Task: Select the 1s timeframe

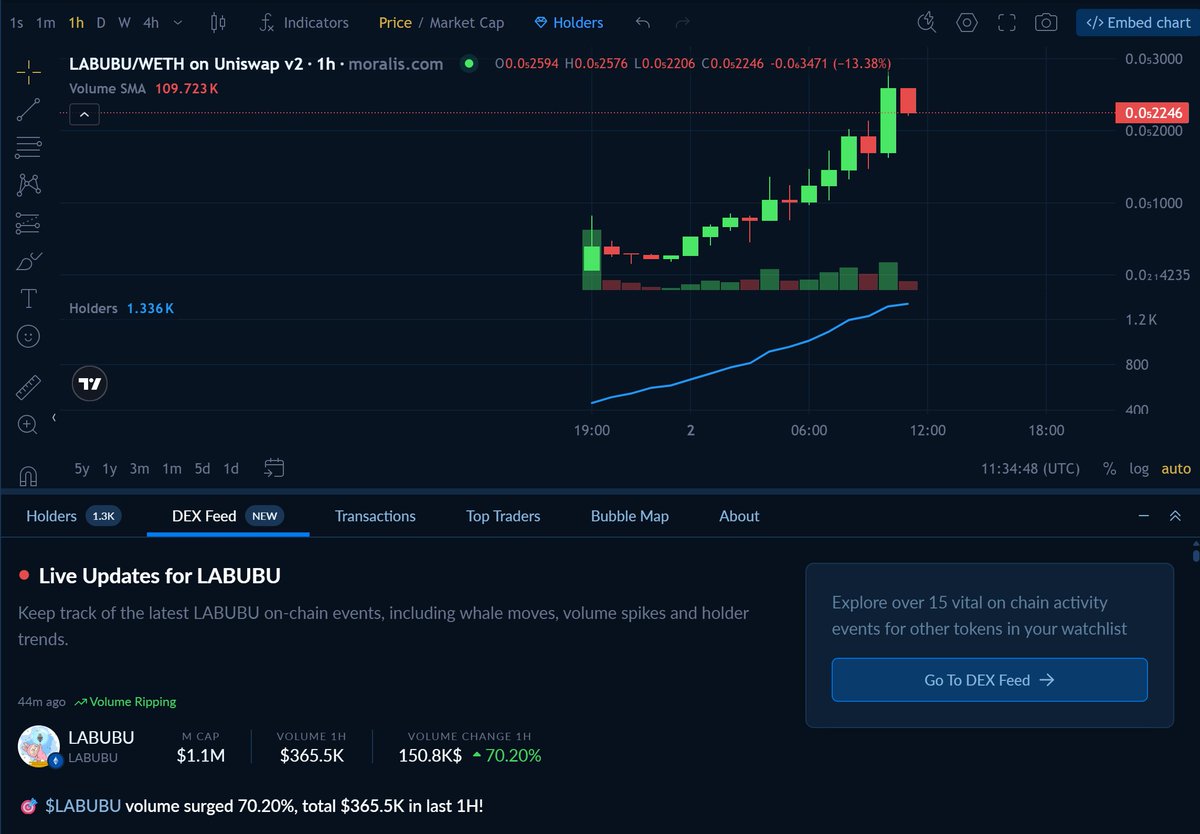Action: 16,22
